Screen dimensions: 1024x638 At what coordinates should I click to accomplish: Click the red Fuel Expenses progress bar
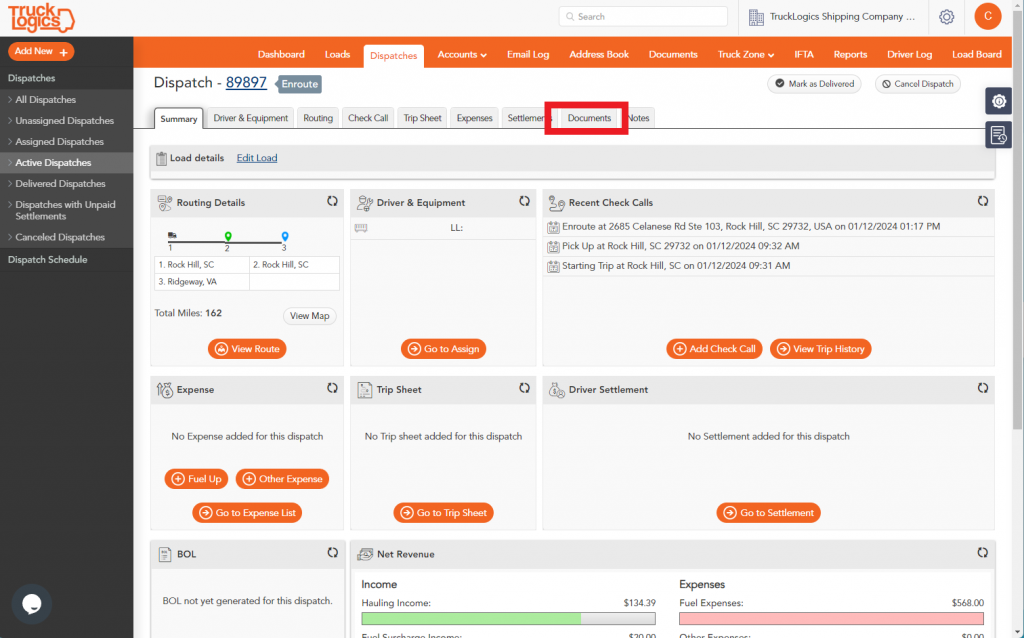point(831,618)
